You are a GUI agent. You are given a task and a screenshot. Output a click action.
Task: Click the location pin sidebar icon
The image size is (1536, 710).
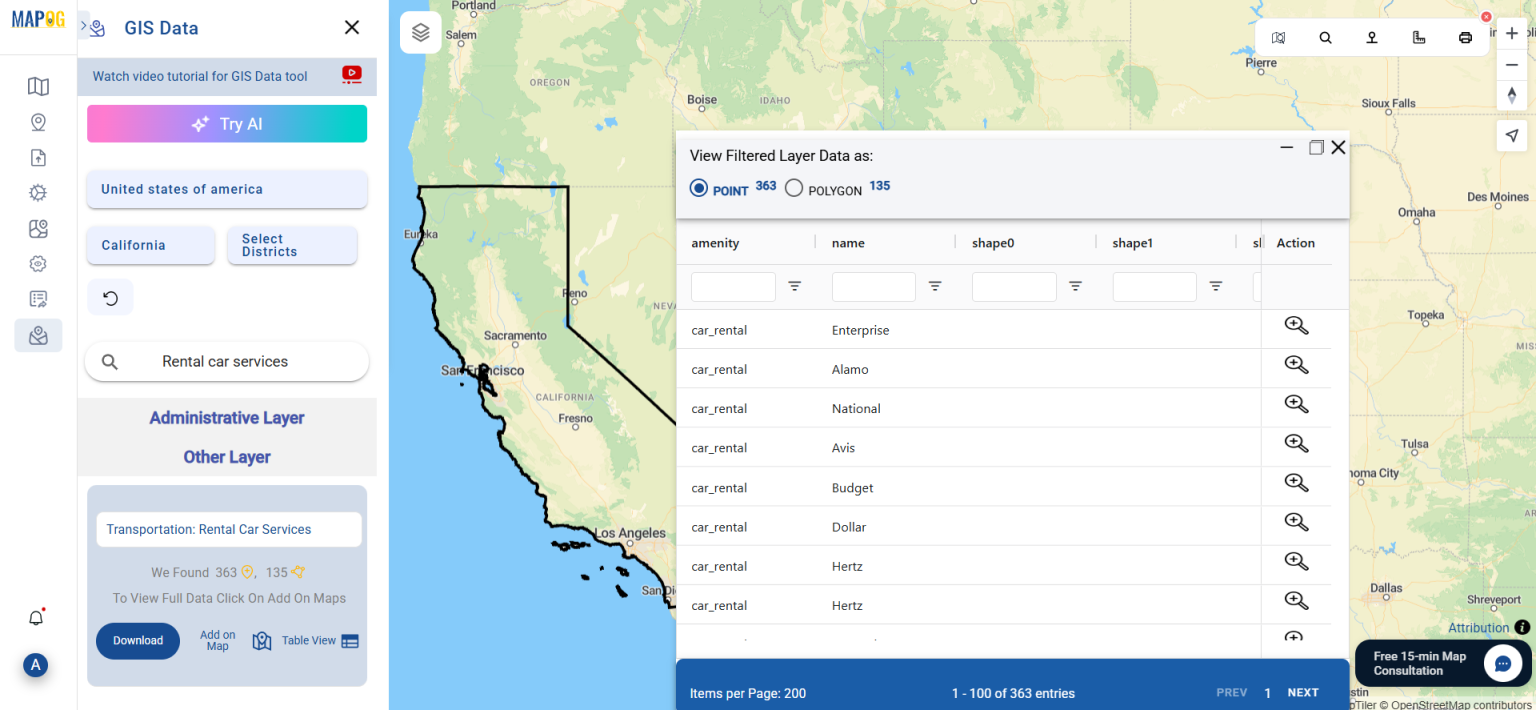pyautogui.click(x=38, y=121)
